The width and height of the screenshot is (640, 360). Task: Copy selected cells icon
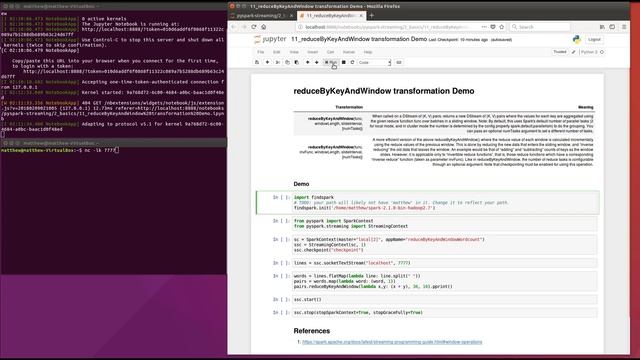(x=287, y=62)
